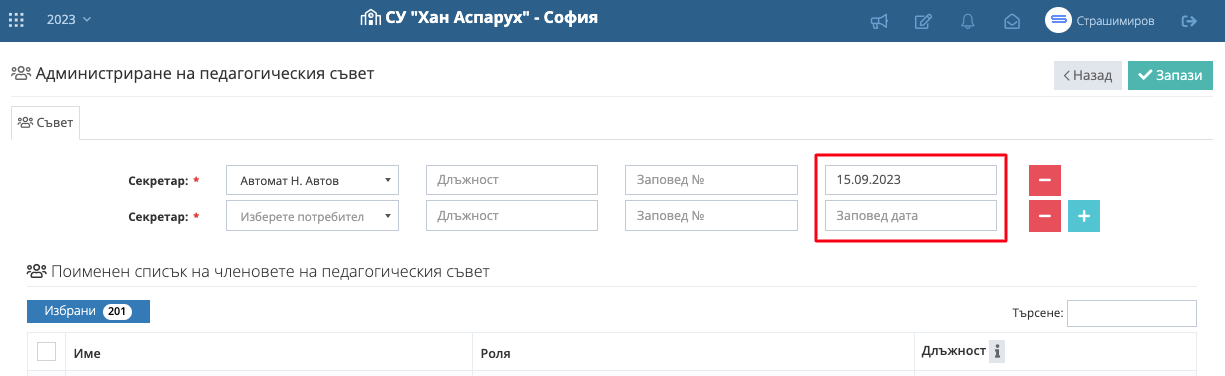1225x376 pixels.
Task: Remove first secretary row with minus button
Action: pyautogui.click(x=1045, y=181)
